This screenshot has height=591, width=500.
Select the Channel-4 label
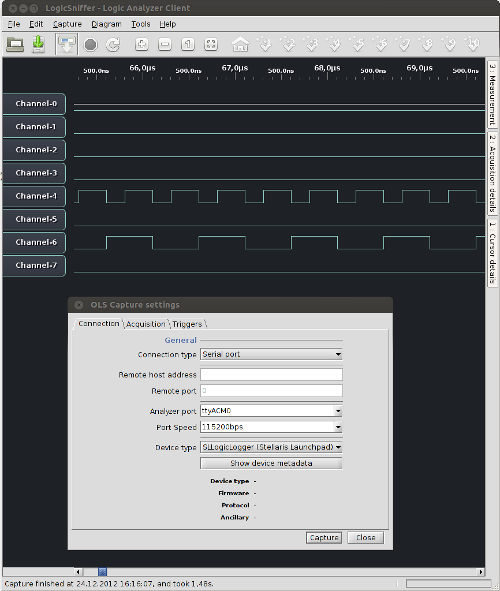pyautogui.click(x=34, y=196)
